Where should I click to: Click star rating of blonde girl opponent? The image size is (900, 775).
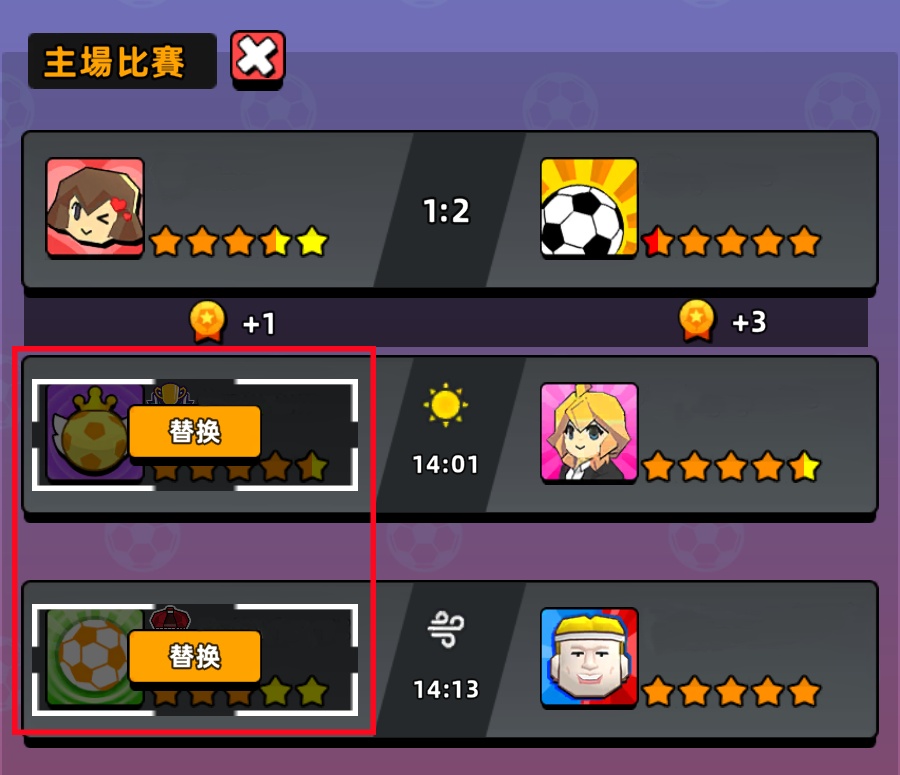tap(731, 466)
